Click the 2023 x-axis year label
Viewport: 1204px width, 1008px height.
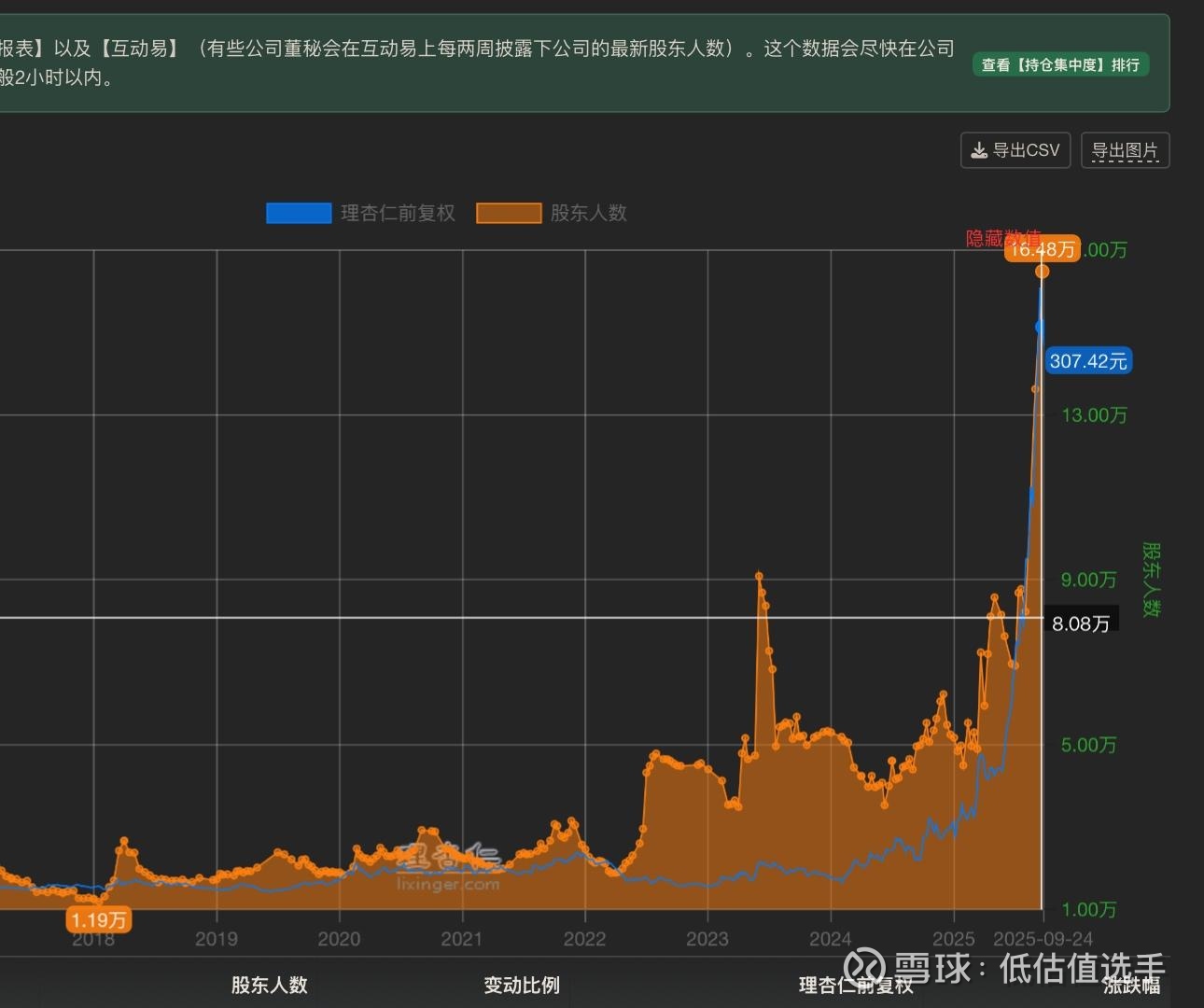707,939
